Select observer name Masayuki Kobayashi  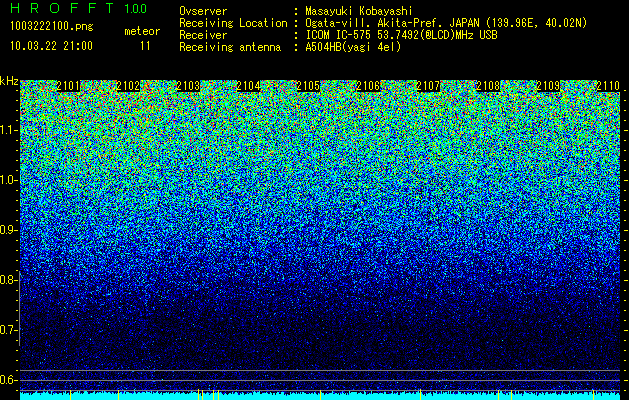pyautogui.click(x=359, y=11)
